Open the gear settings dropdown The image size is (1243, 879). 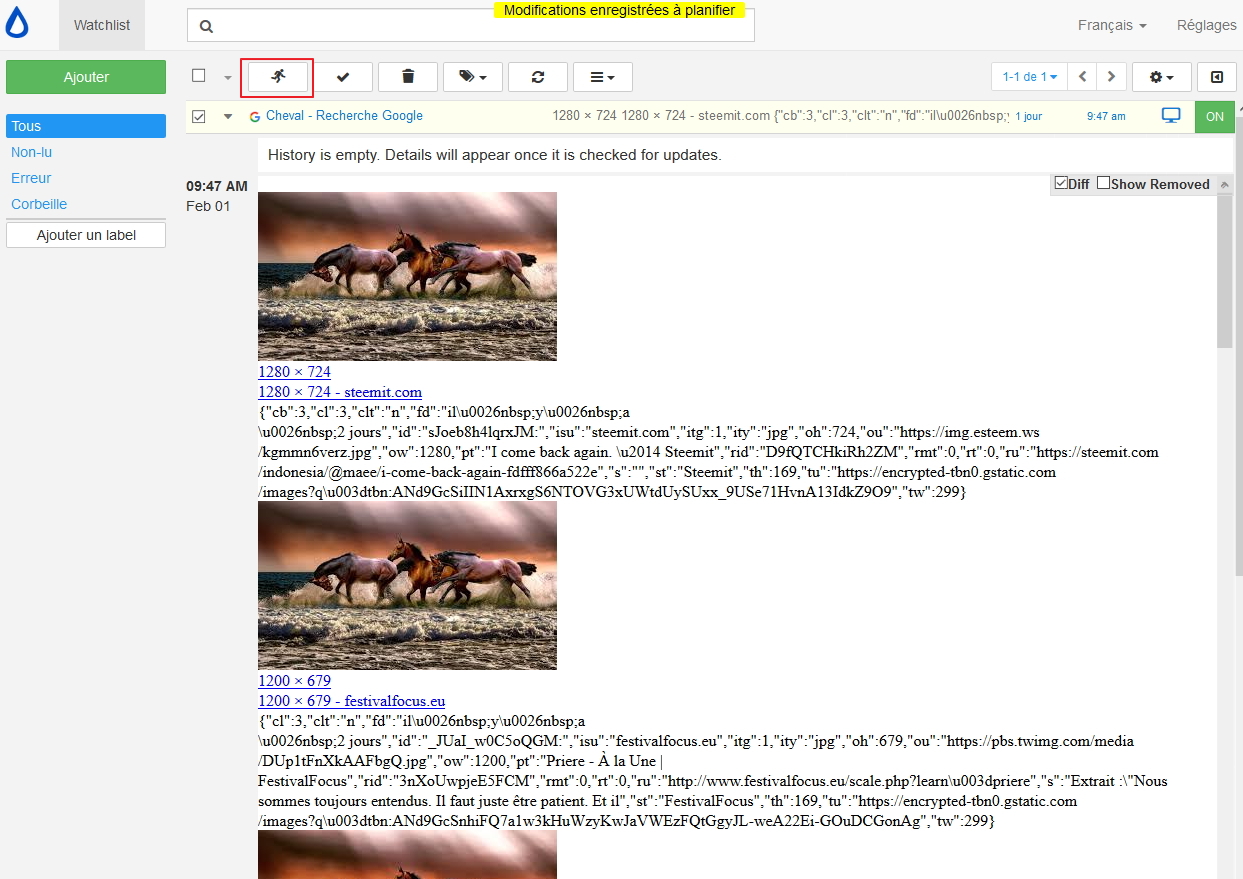click(x=1161, y=77)
